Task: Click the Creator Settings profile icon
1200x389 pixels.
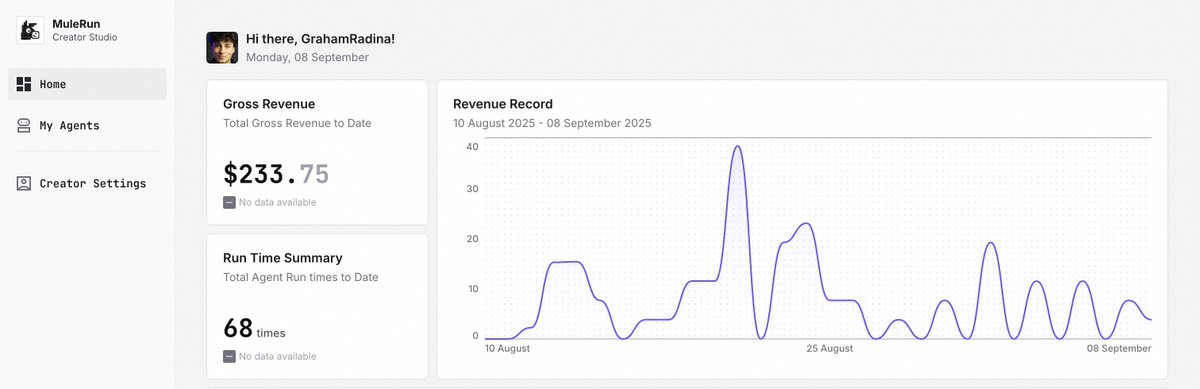Action: 24,183
